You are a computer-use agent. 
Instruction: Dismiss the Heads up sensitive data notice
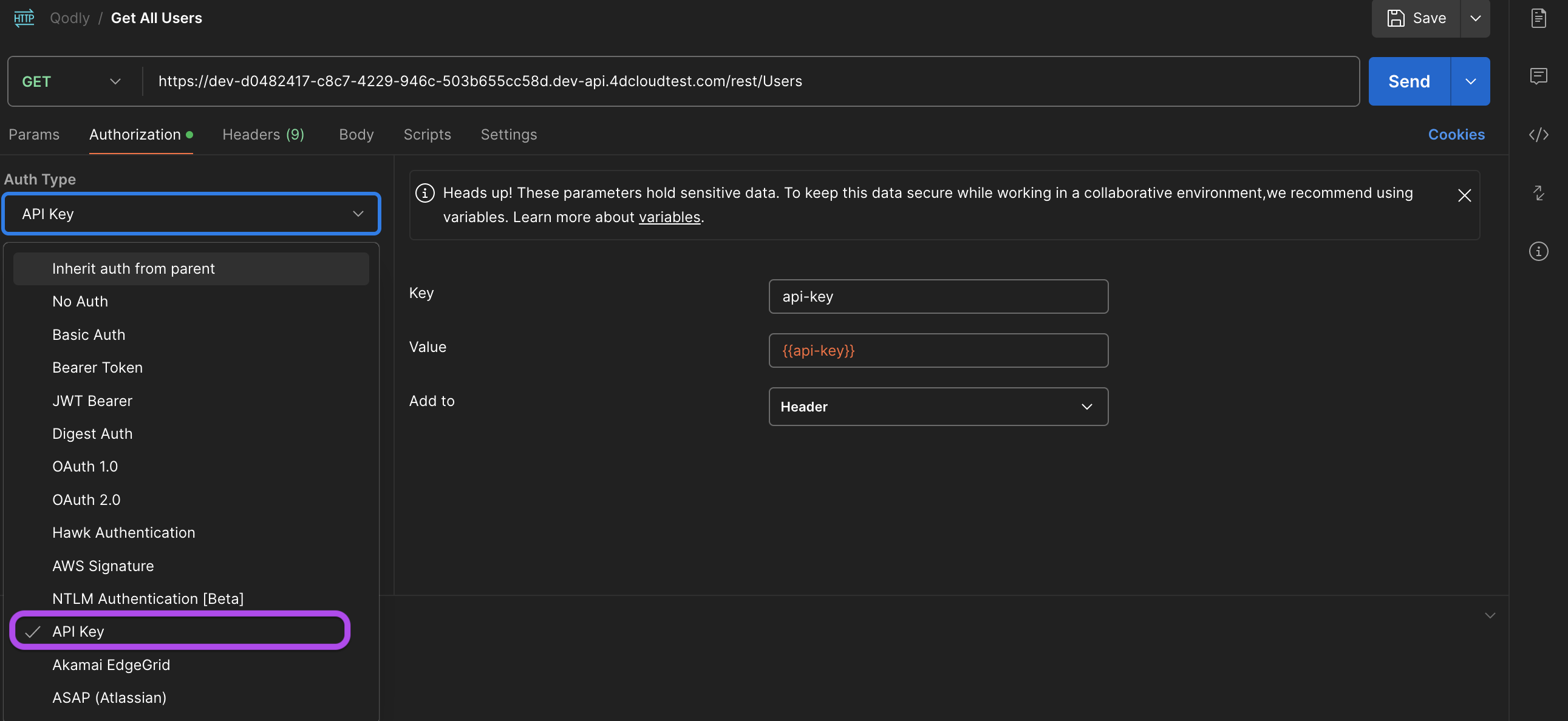[x=1464, y=195]
